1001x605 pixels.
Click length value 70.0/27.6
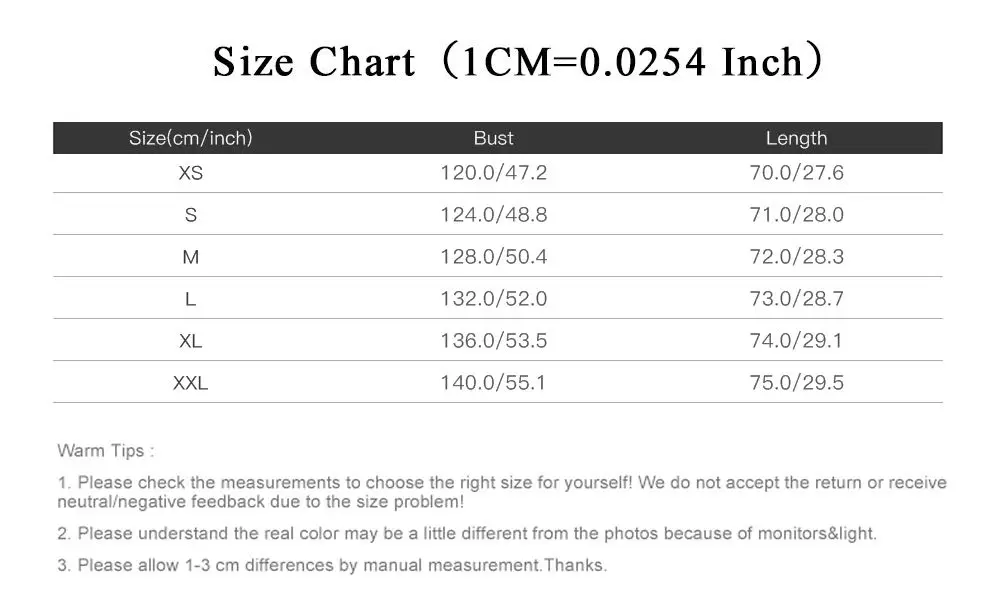pos(797,173)
